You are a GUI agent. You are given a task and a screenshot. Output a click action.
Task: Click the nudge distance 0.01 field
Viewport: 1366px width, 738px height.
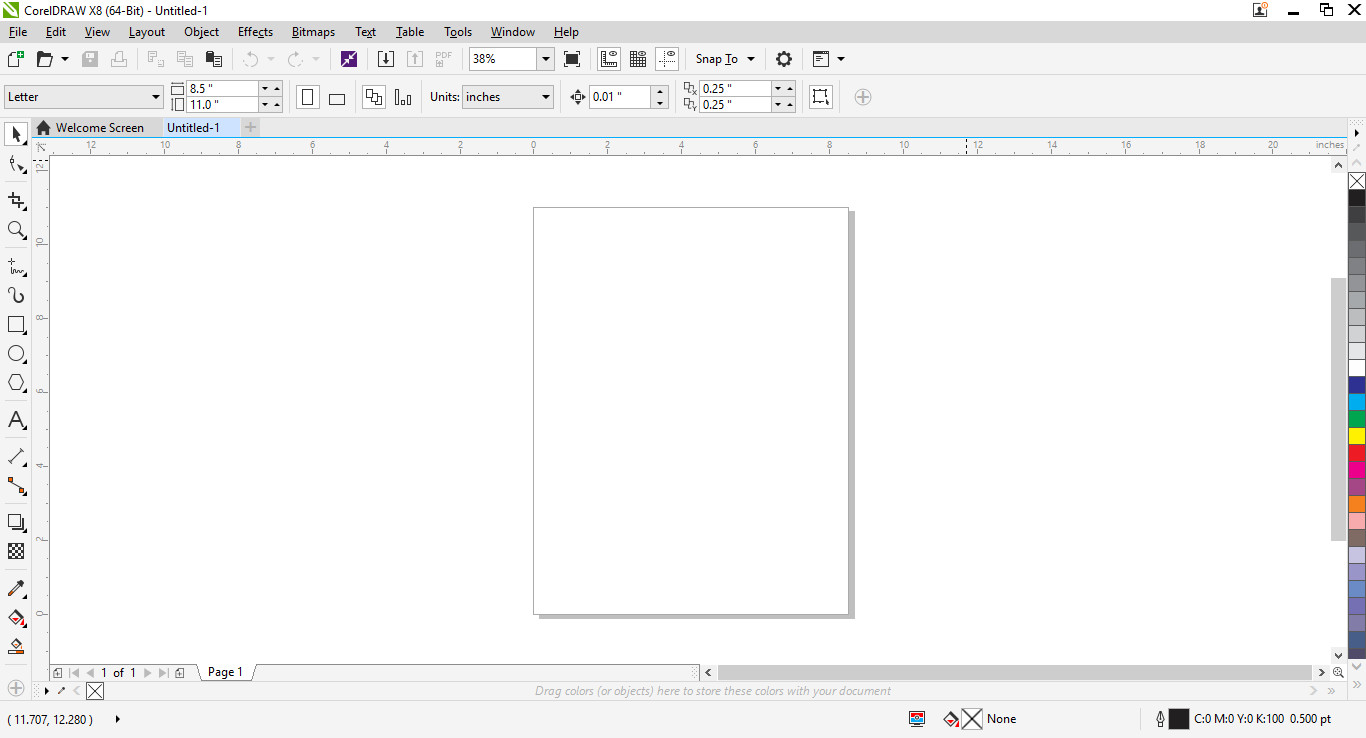click(620, 97)
